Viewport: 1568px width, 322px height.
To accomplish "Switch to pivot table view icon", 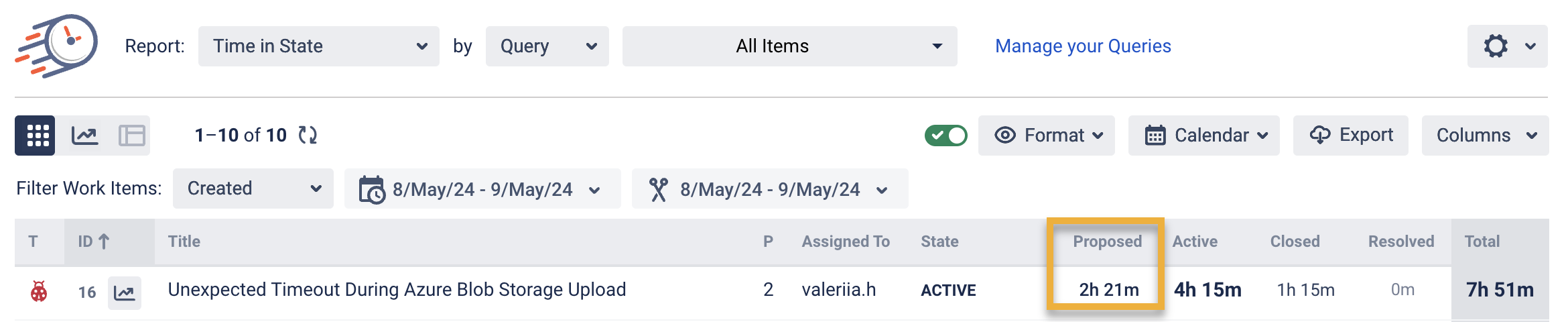I will tap(131, 136).
